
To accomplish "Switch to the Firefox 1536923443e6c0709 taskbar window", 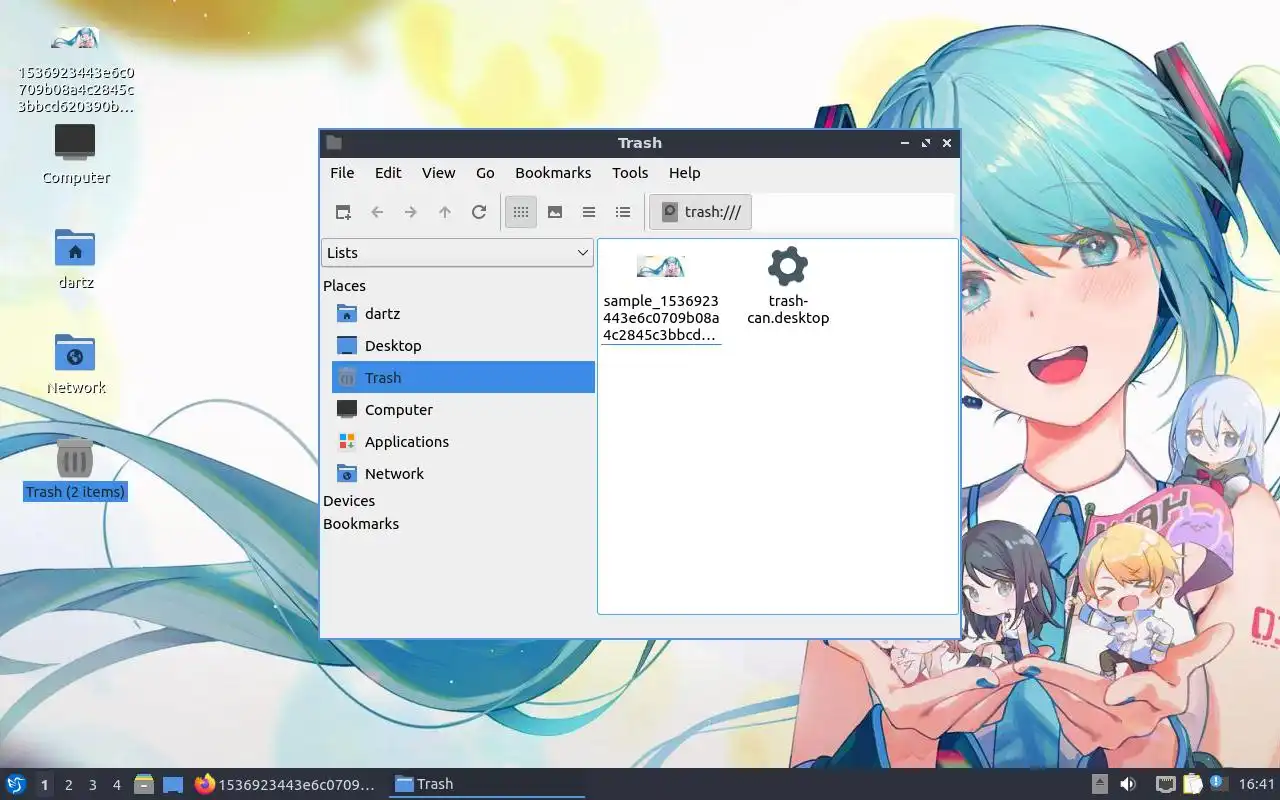I will tap(285, 784).
